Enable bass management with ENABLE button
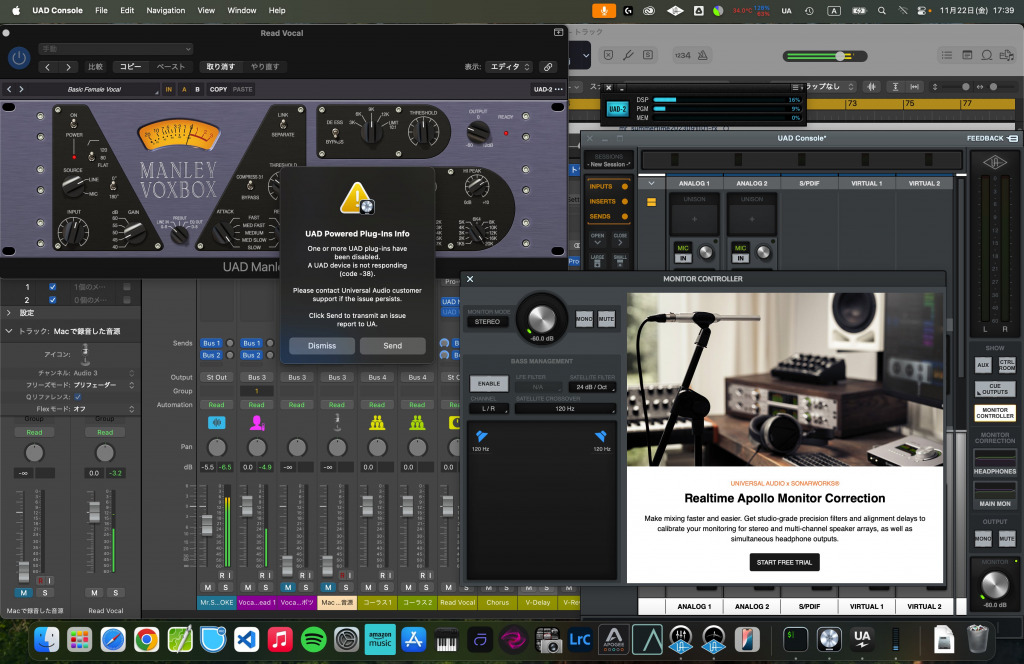Screen dimensions: 1024x664 click(489, 384)
